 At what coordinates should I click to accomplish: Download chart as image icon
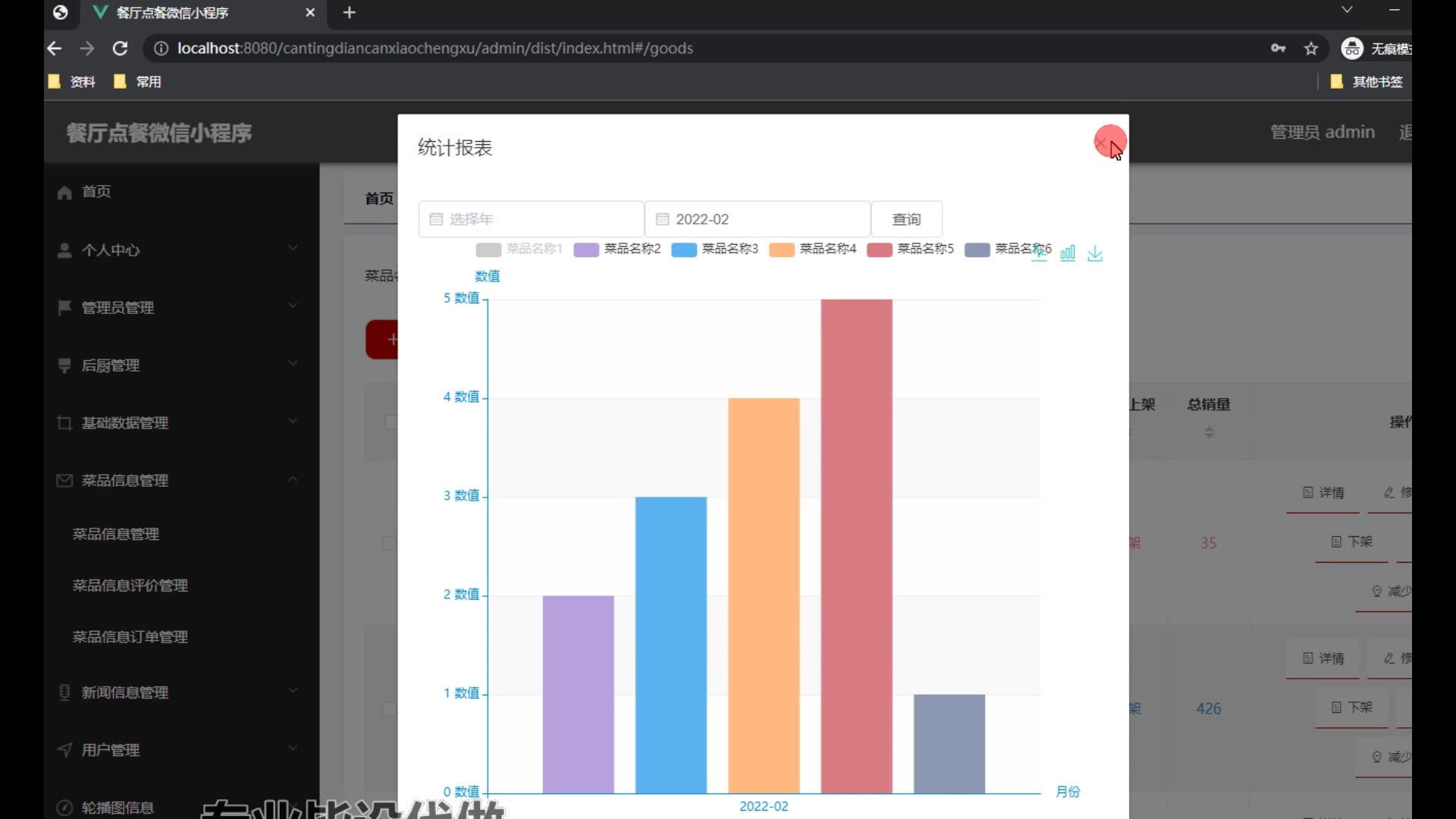click(x=1095, y=253)
